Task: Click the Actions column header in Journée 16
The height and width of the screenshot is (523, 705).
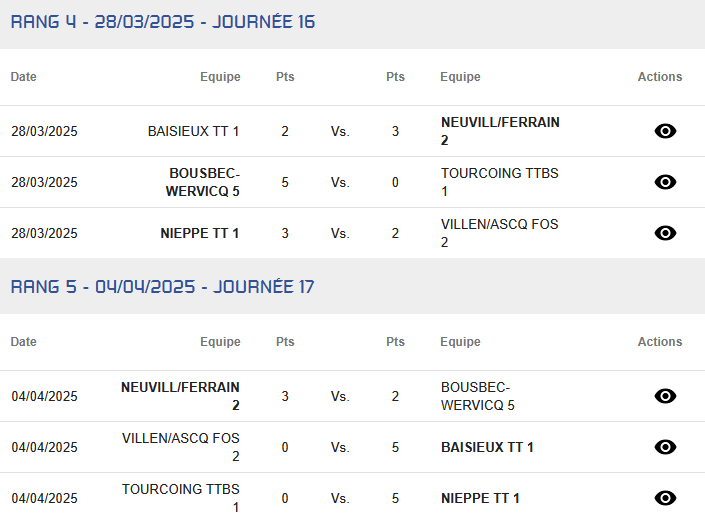Action: click(x=660, y=76)
